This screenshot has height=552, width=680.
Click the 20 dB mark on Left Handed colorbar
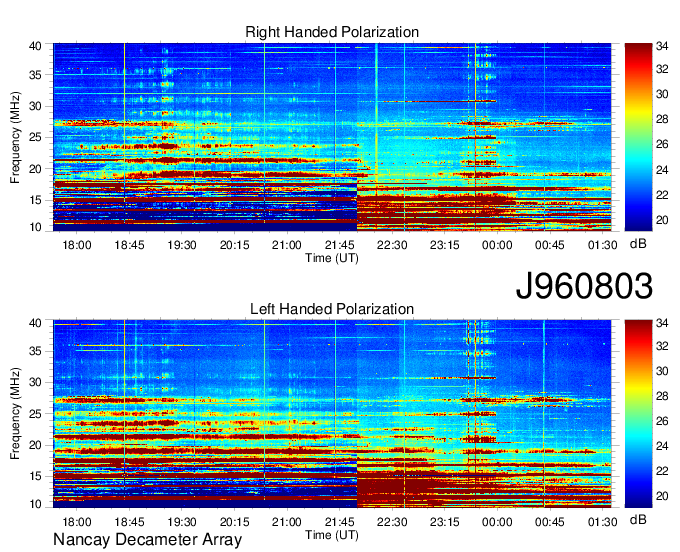(x=662, y=496)
